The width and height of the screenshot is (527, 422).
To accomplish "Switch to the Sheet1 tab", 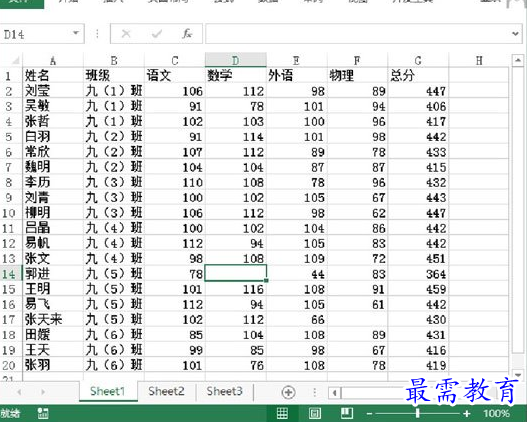I will (108, 391).
